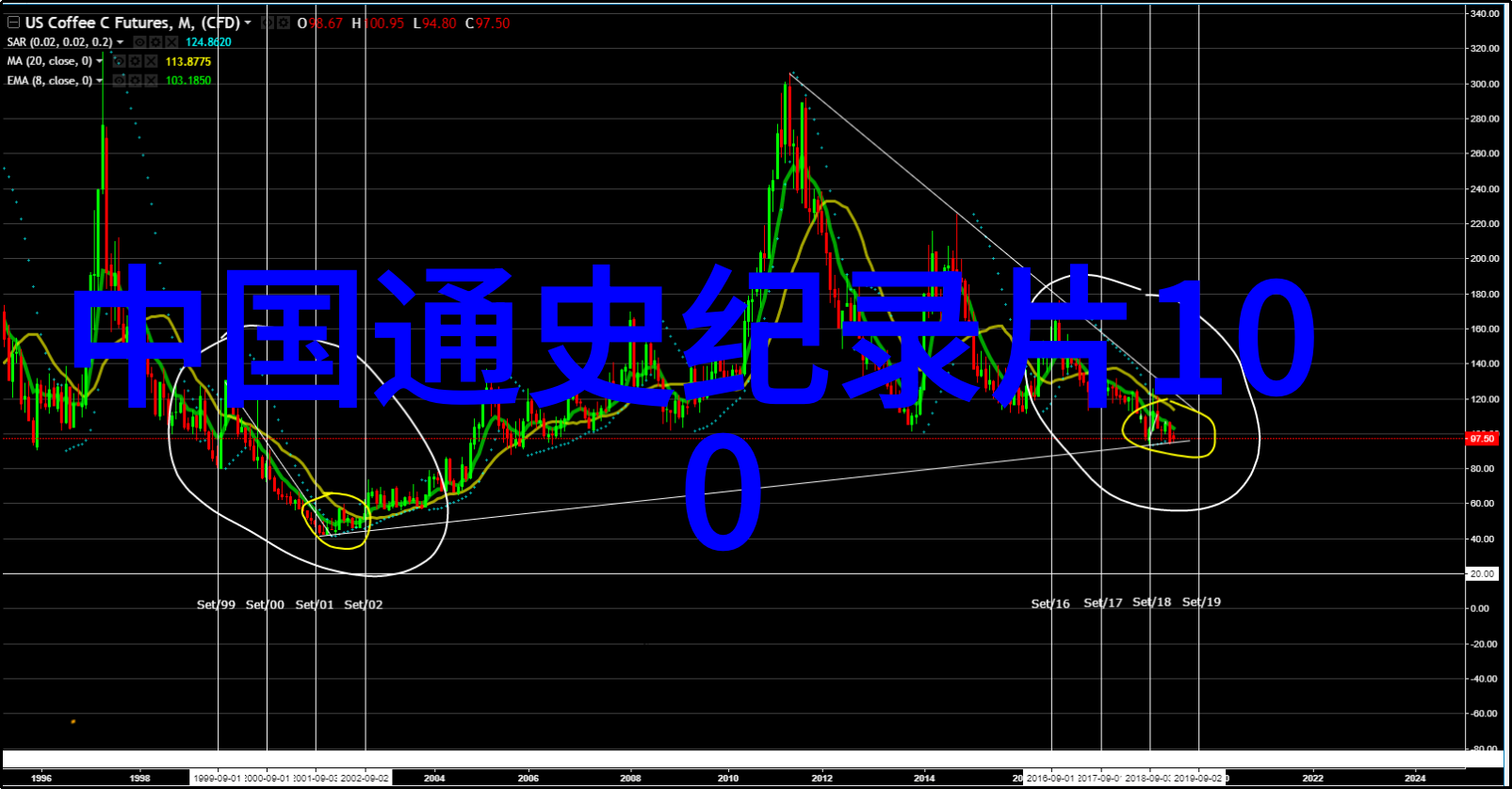
Task: Hide the US Coffee main price series
Action: 267,23
